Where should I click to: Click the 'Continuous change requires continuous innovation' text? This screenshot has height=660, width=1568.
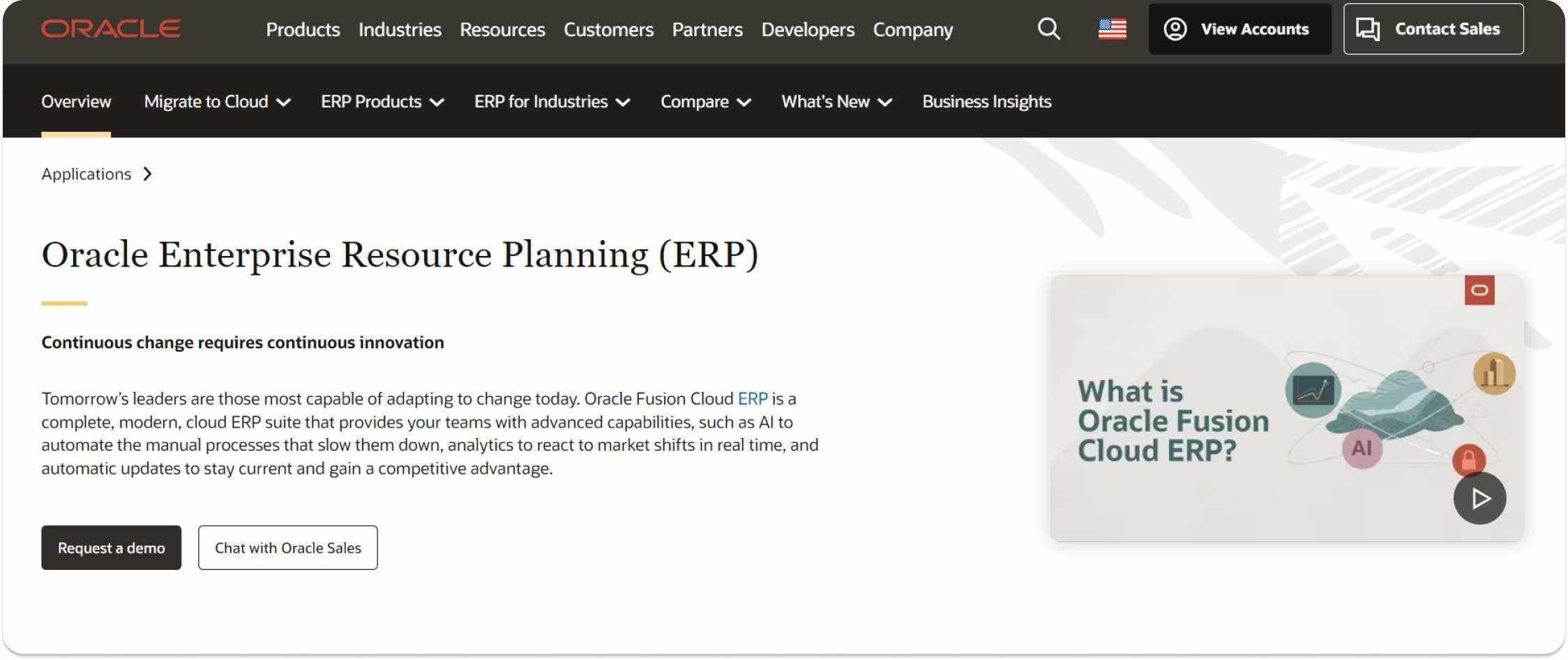[x=242, y=343]
